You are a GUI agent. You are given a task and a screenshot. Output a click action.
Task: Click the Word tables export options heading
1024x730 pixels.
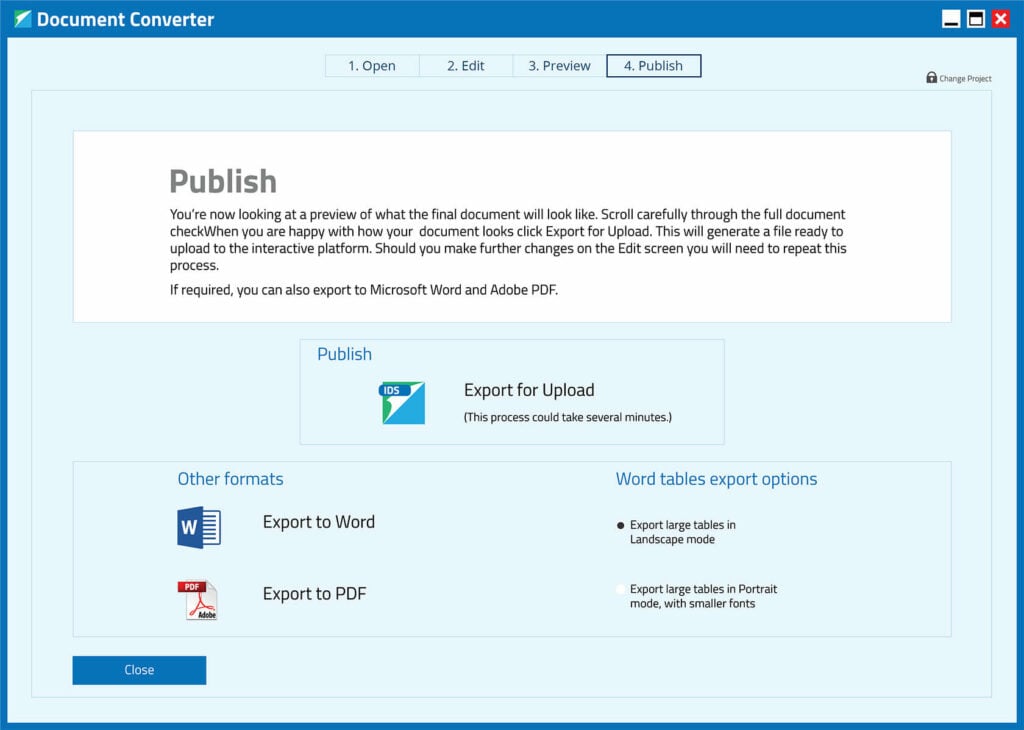tap(717, 479)
